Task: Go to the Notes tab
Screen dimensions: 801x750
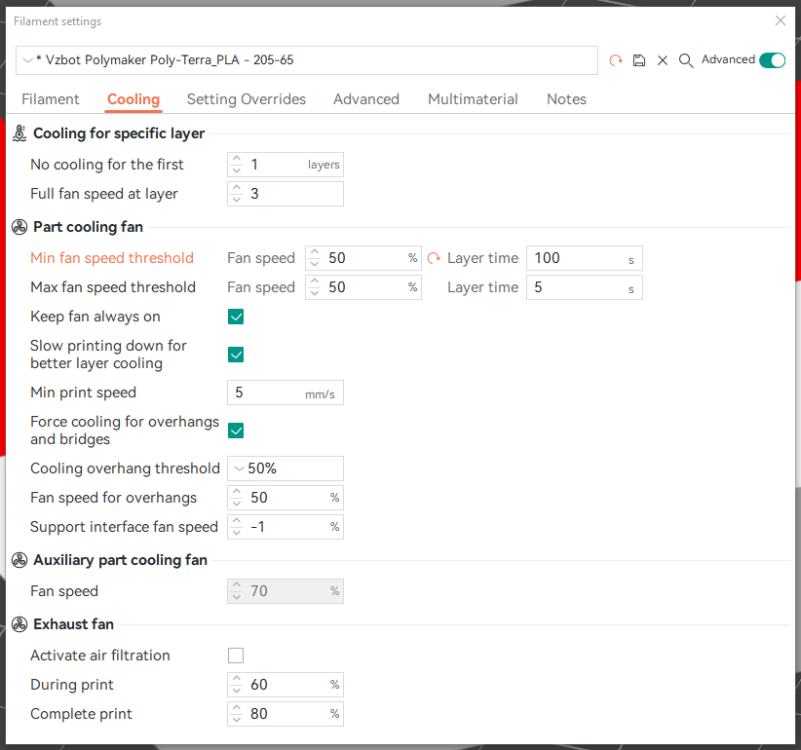Action: [x=567, y=99]
